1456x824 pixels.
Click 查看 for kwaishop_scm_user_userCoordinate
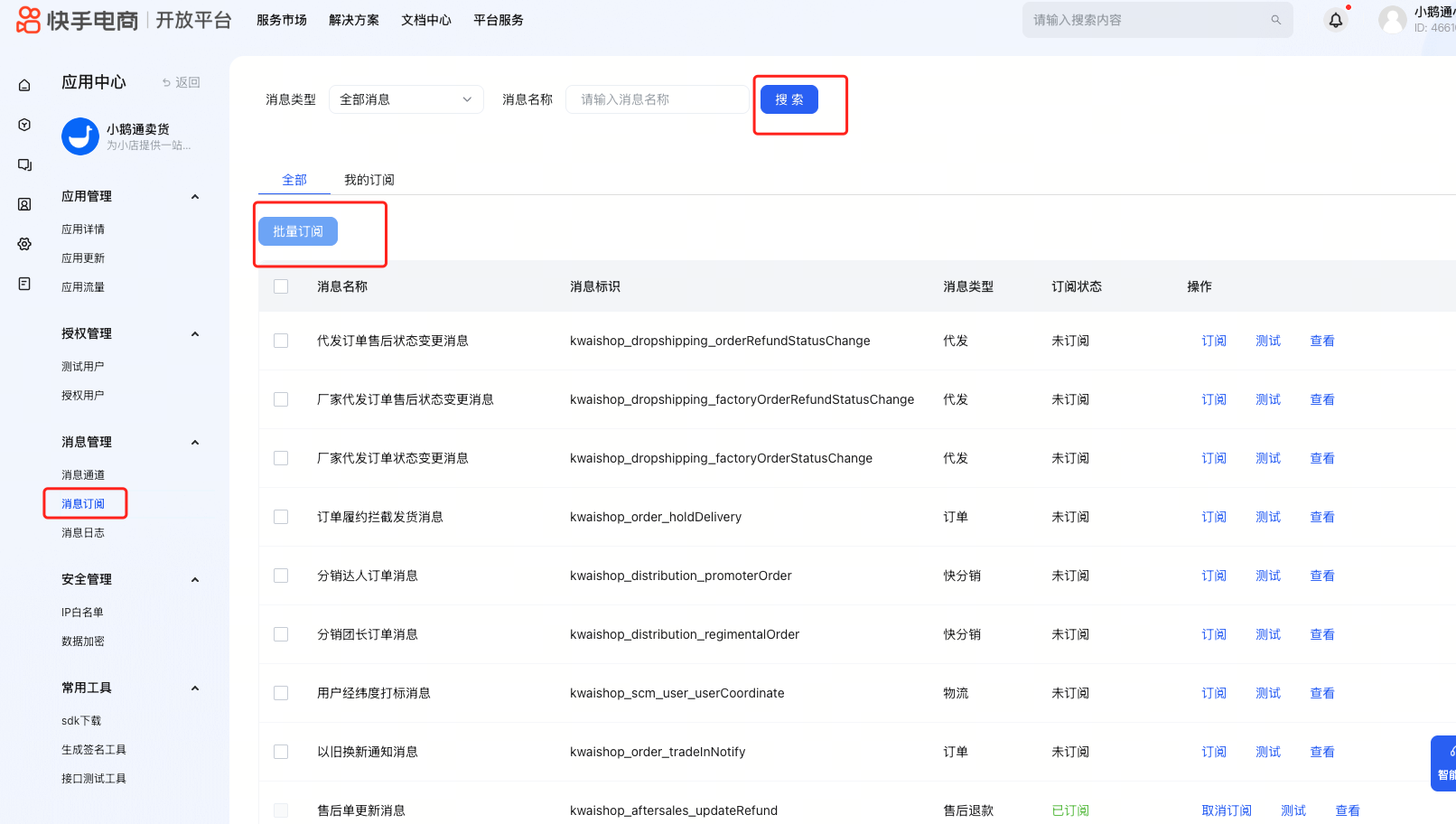(x=1322, y=693)
